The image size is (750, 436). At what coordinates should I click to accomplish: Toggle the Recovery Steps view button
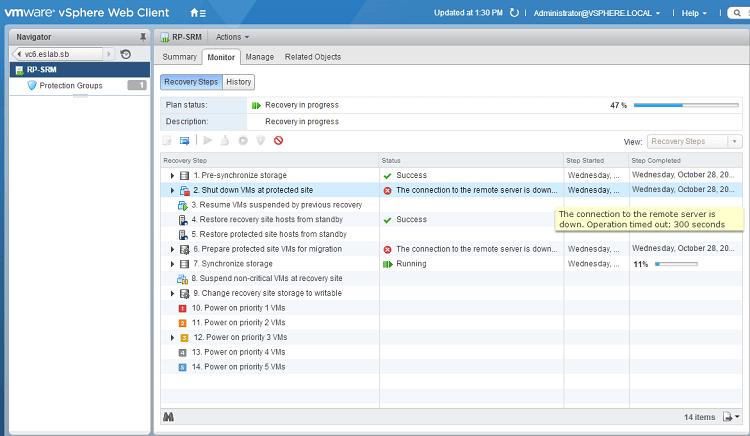(191, 82)
